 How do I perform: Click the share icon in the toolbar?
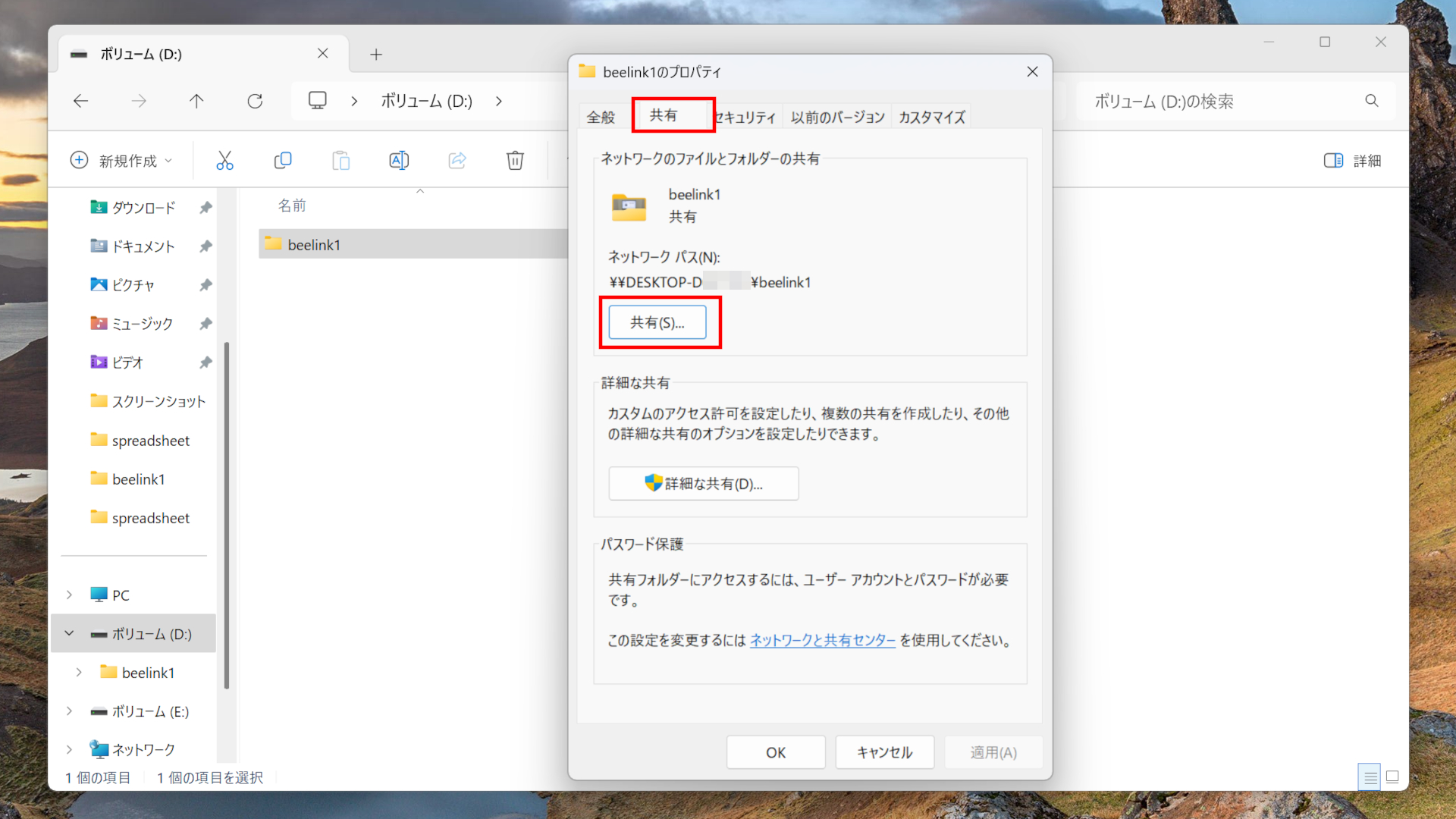click(x=457, y=160)
